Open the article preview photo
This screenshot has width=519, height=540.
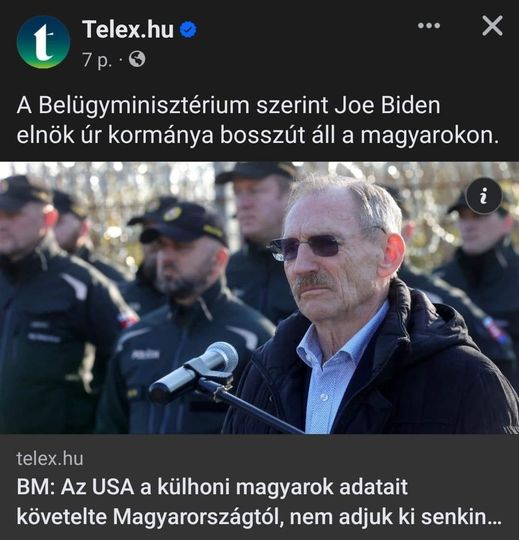[259, 298]
